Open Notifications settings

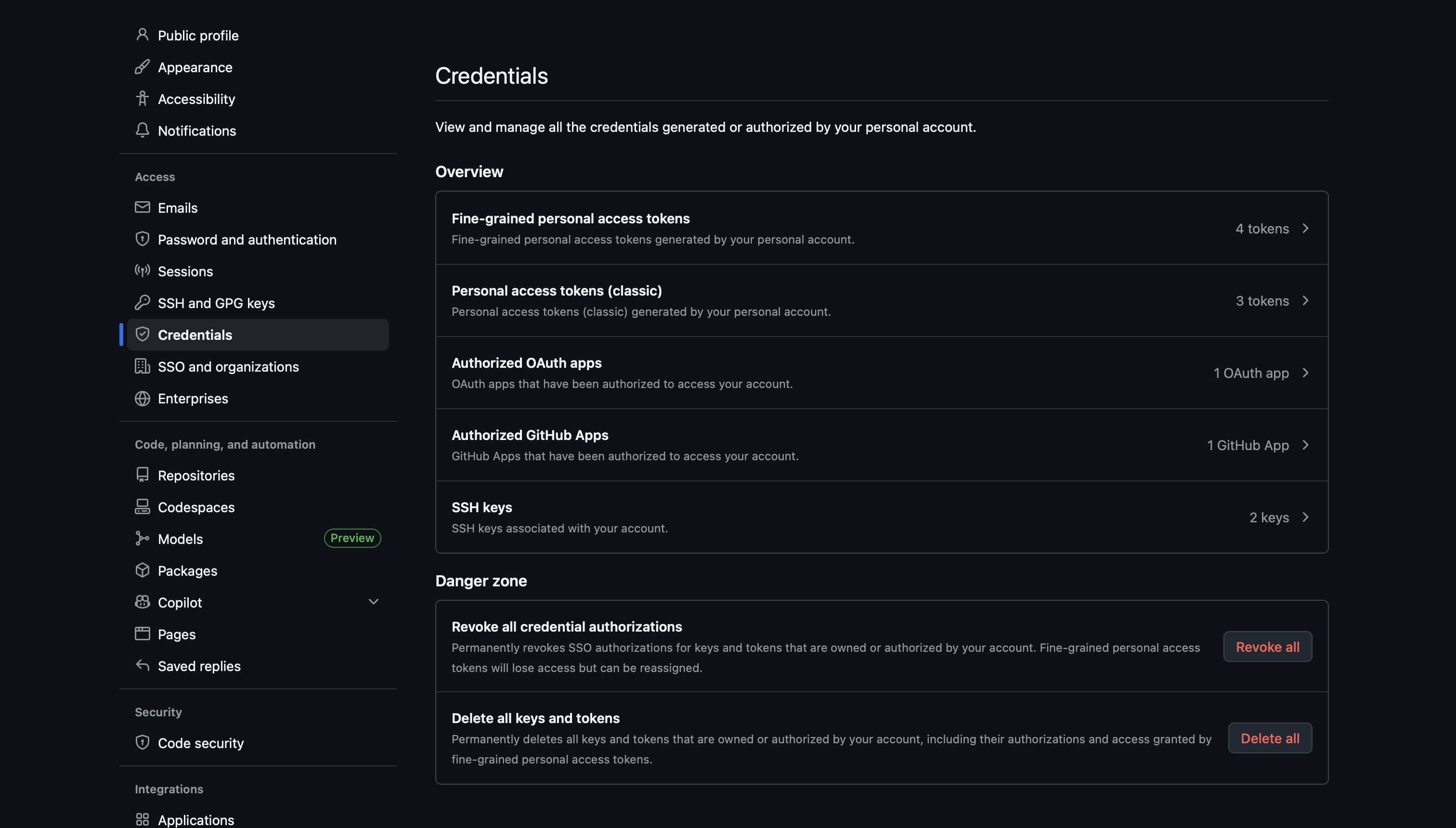coord(258,131)
